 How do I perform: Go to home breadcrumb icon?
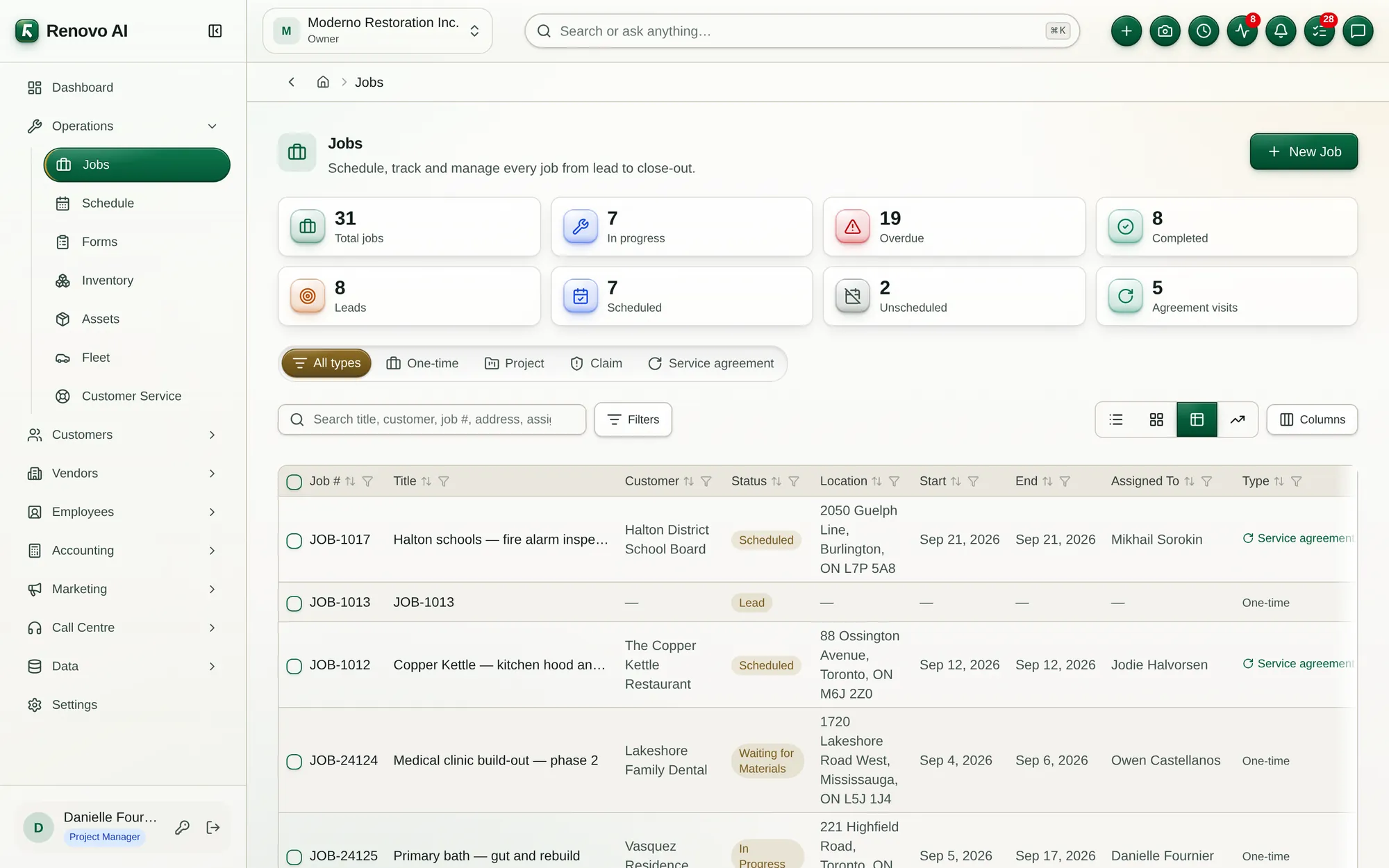[x=323, y=82]
